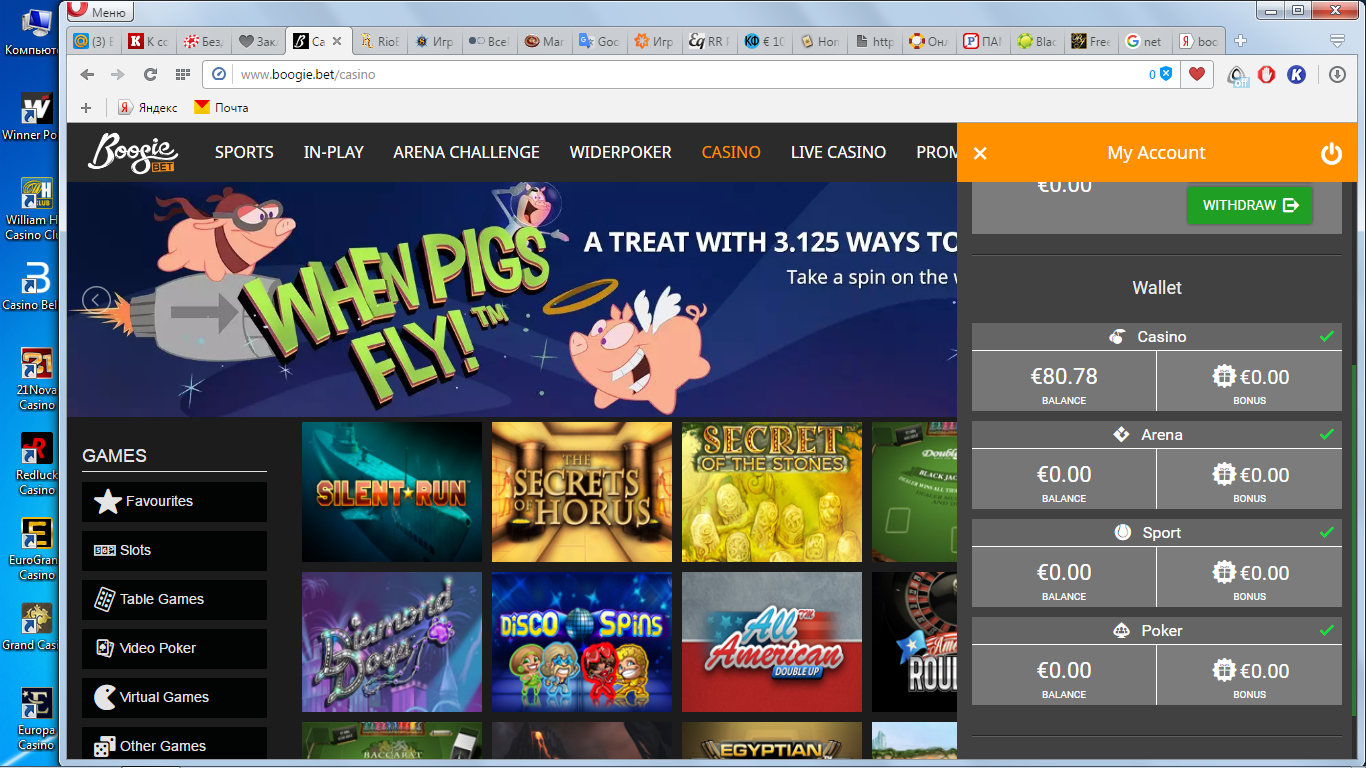
Task: Click the blue K extension icon
Action: (x=1297, y=74)
